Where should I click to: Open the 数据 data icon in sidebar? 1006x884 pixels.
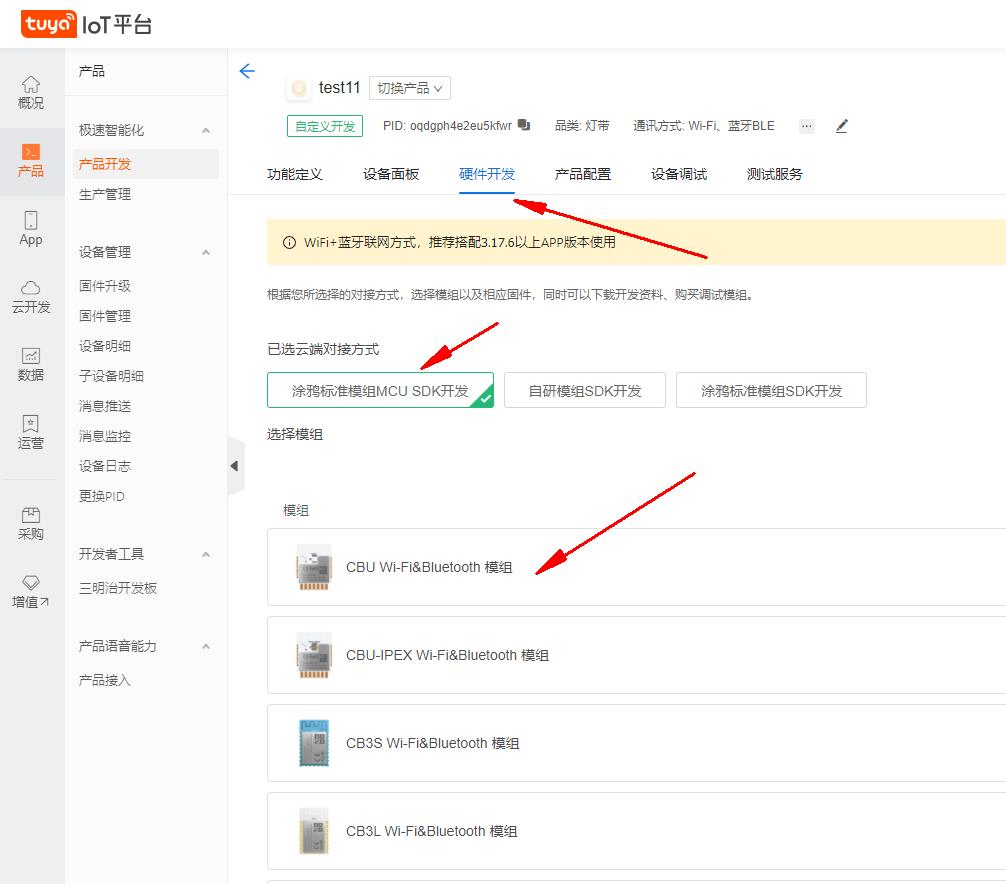click(x=30, y=365)
